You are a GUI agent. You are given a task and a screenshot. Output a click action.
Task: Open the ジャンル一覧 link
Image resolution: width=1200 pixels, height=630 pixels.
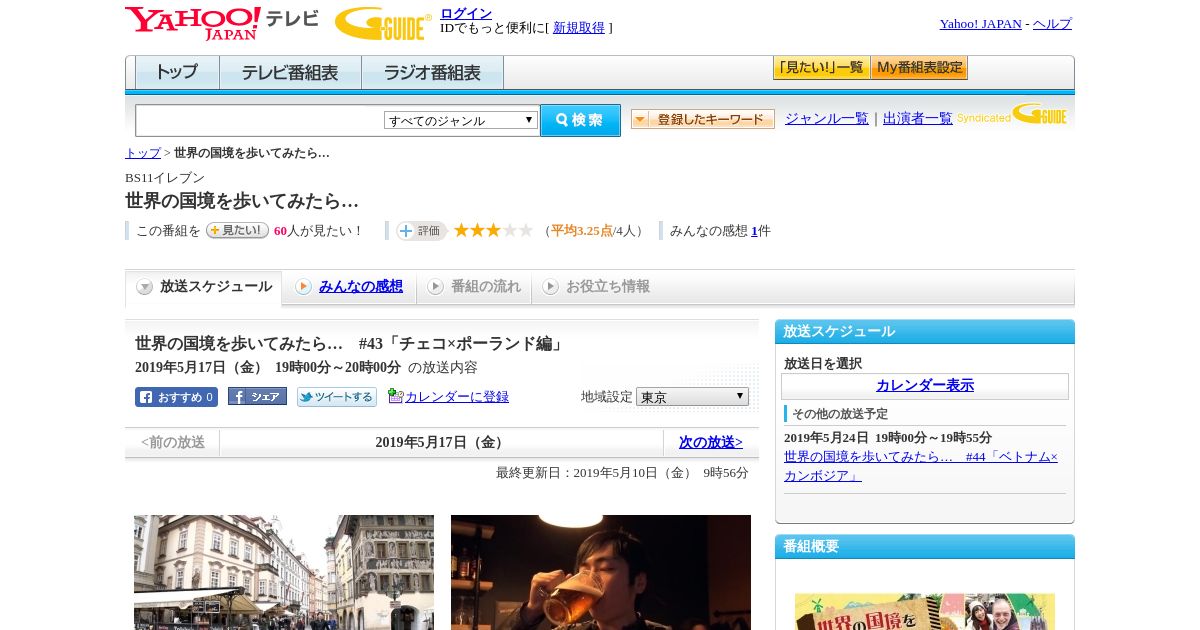click(x=827, y=118)
